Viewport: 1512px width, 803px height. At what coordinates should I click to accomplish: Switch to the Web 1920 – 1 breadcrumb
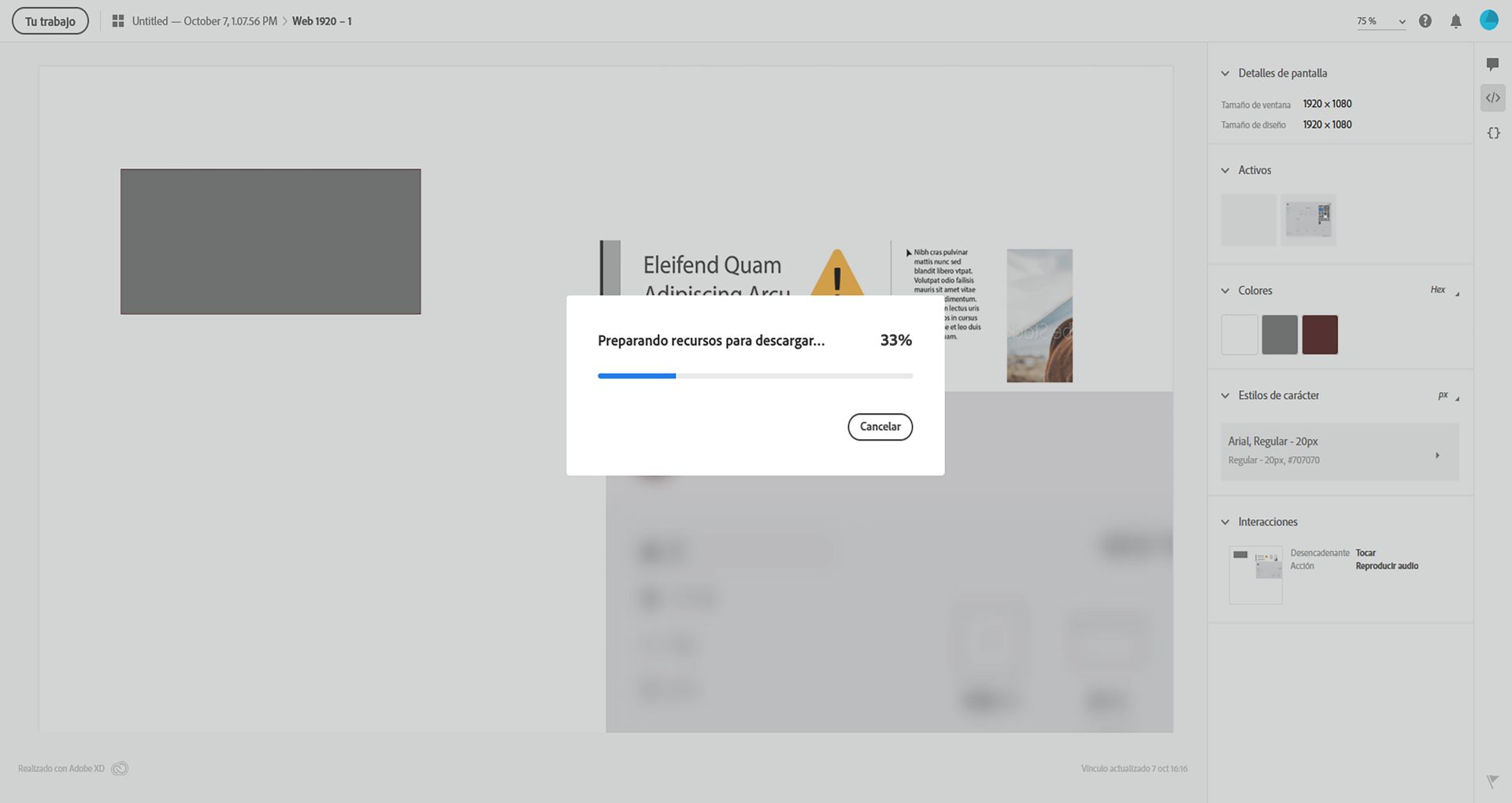coord(321,21)
